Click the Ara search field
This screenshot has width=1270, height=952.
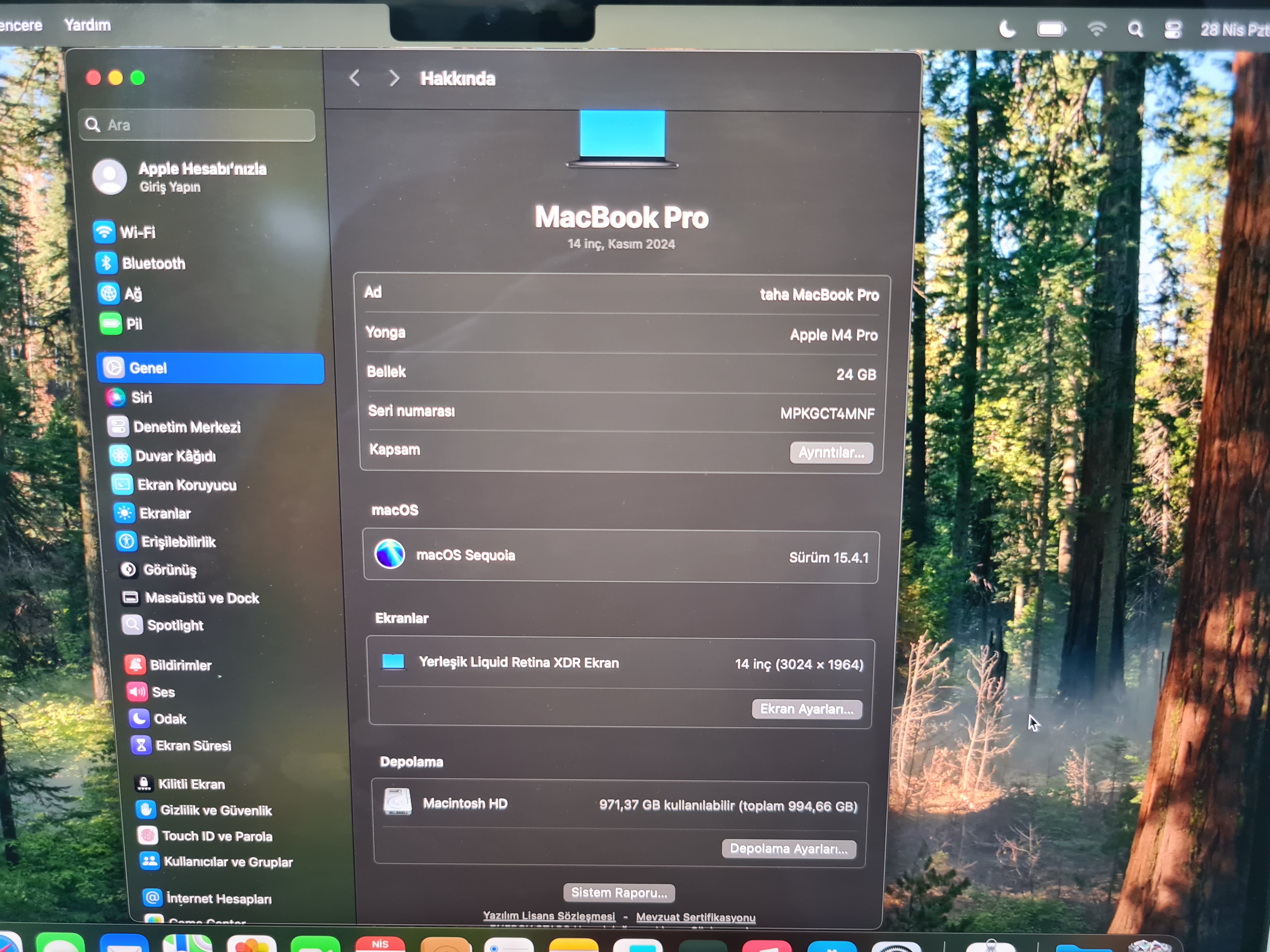pos(197,125)
